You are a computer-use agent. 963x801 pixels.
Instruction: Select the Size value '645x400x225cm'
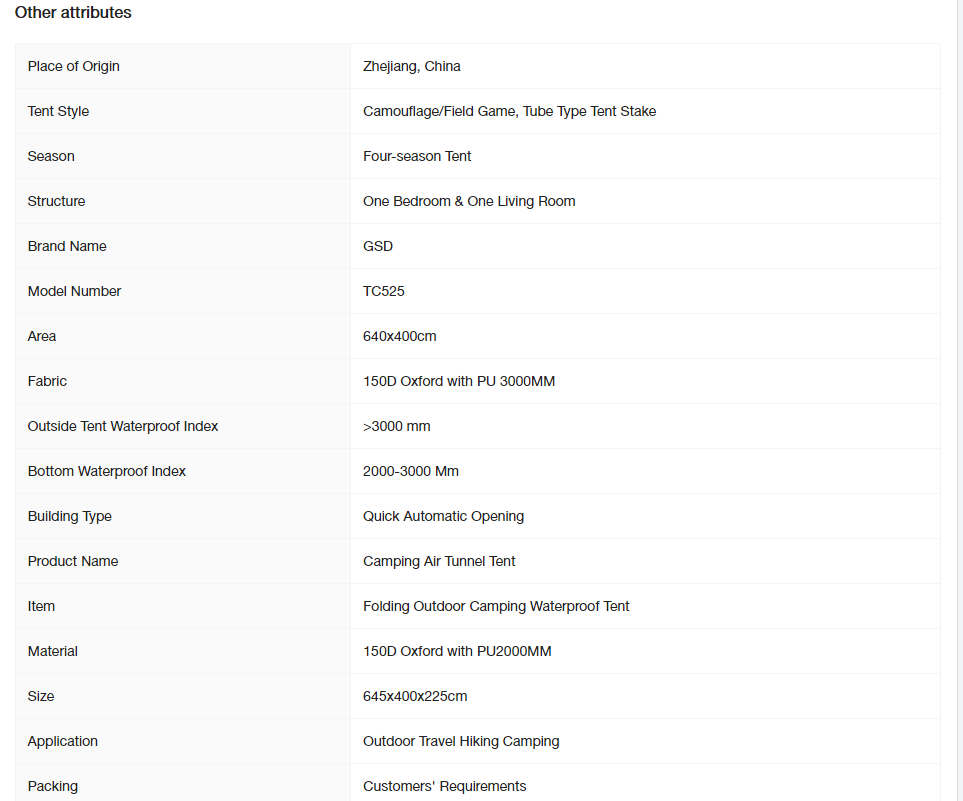415,696
